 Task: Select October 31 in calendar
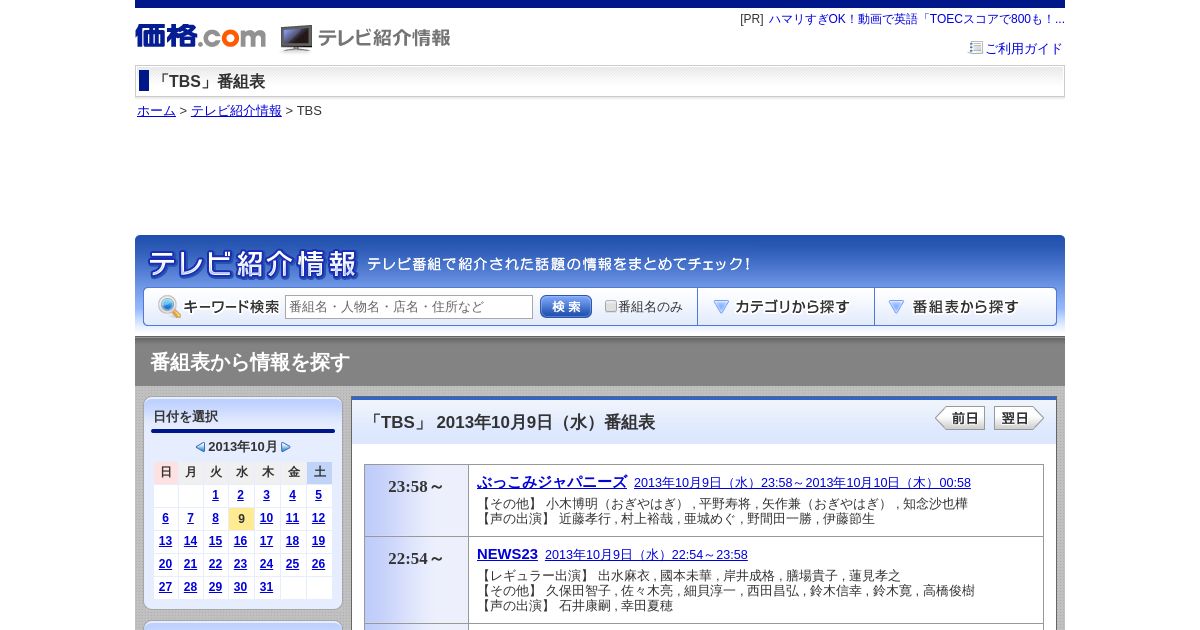(x=266, y=587)
